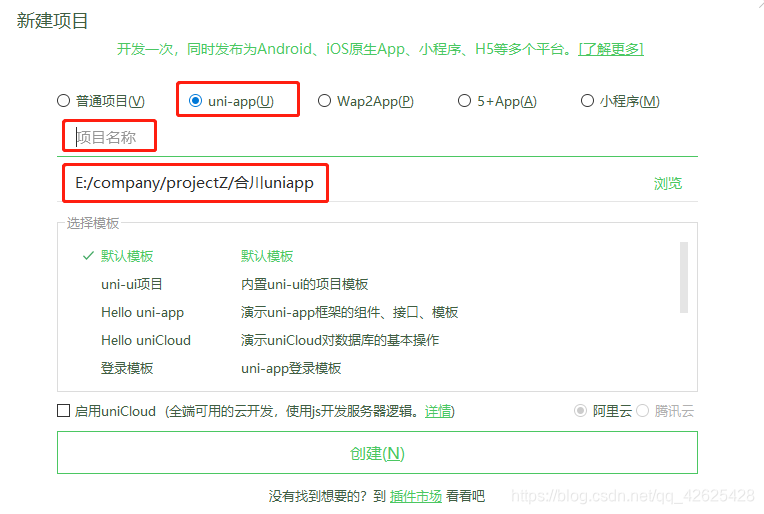Open the 了解更多 link
Screen dimensions: 764x514
[611, 49]
